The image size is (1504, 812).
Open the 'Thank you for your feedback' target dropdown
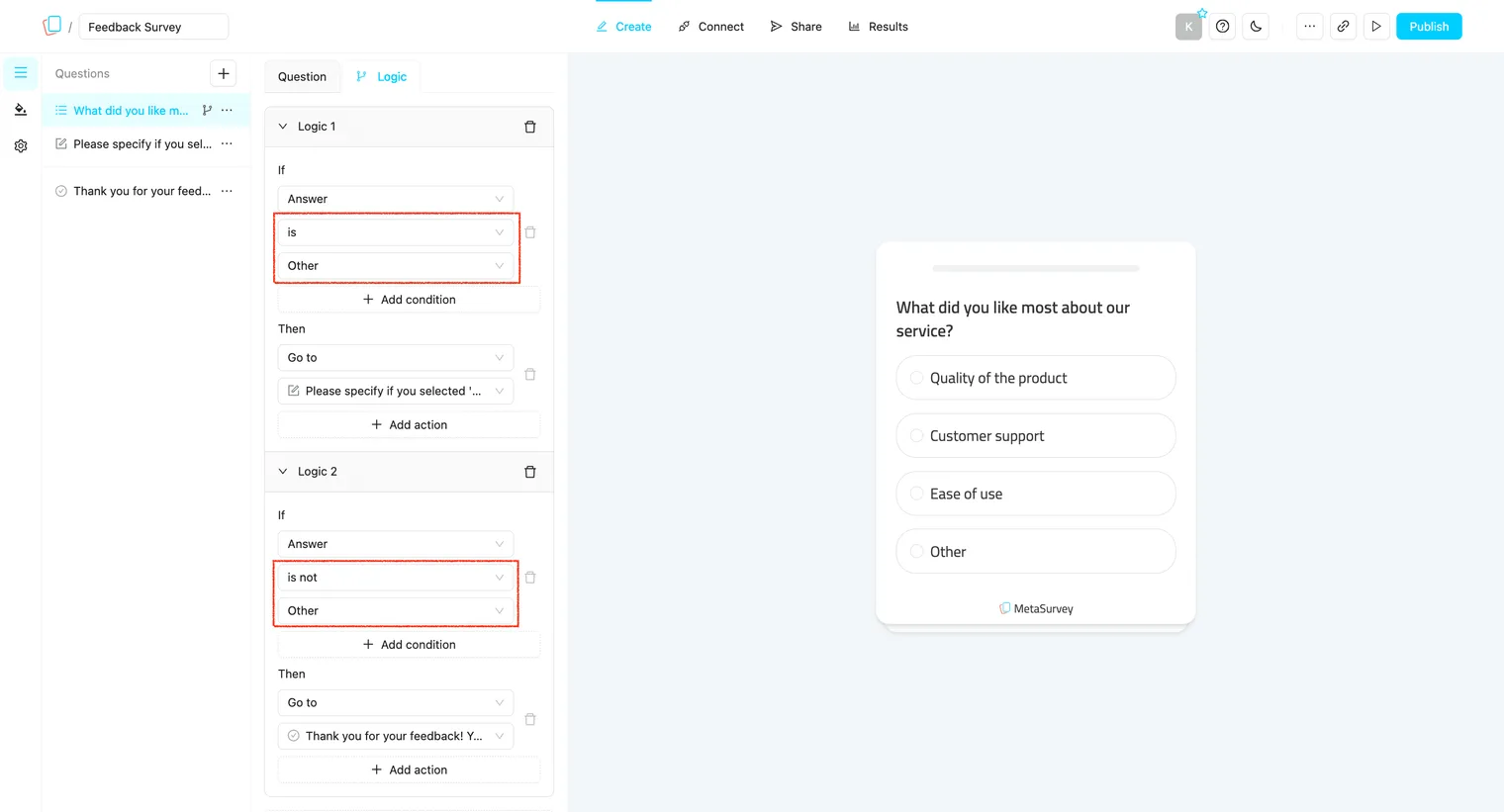click(x=396, y=736)
